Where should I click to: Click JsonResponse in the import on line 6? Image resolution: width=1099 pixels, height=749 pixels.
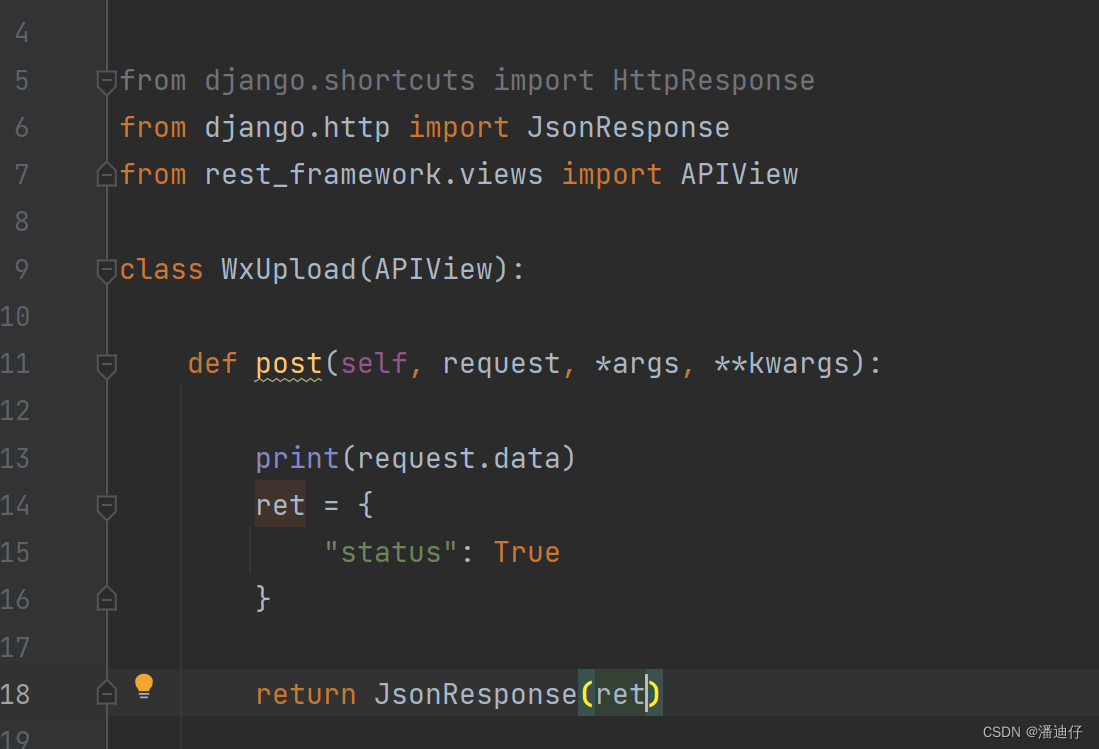click(627, 127)
